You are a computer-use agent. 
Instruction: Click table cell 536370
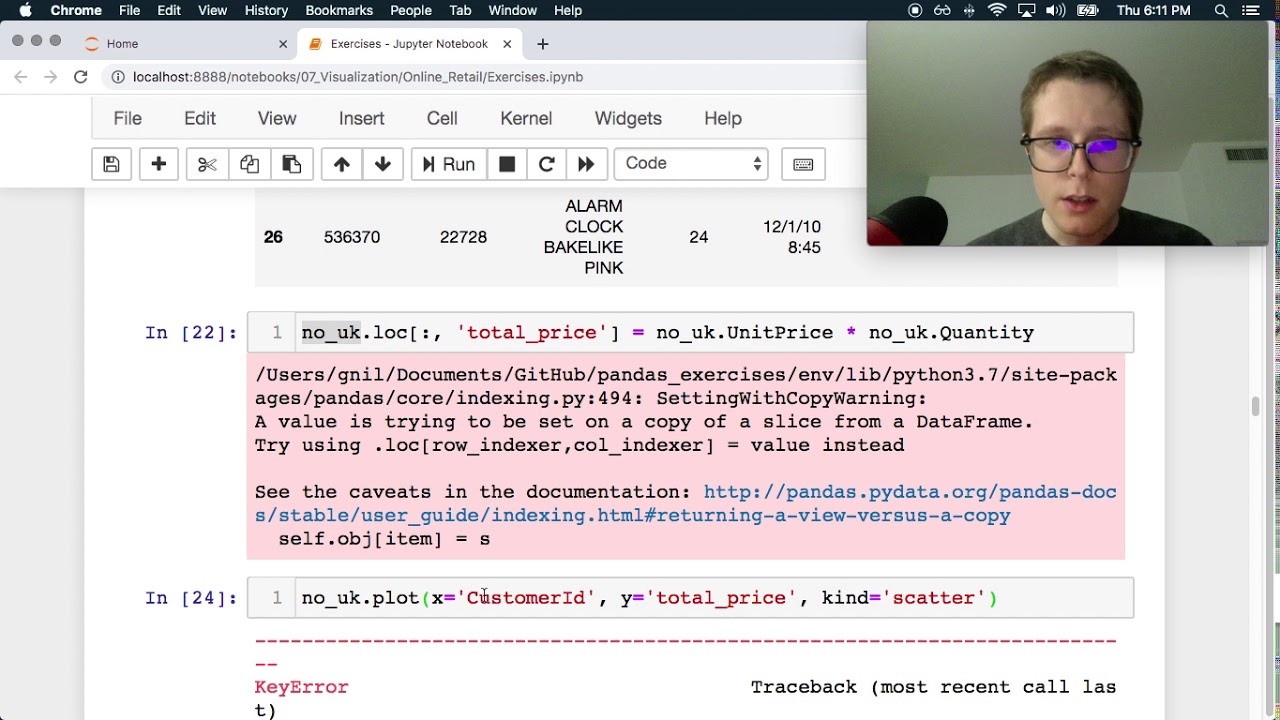pos(351,237)
